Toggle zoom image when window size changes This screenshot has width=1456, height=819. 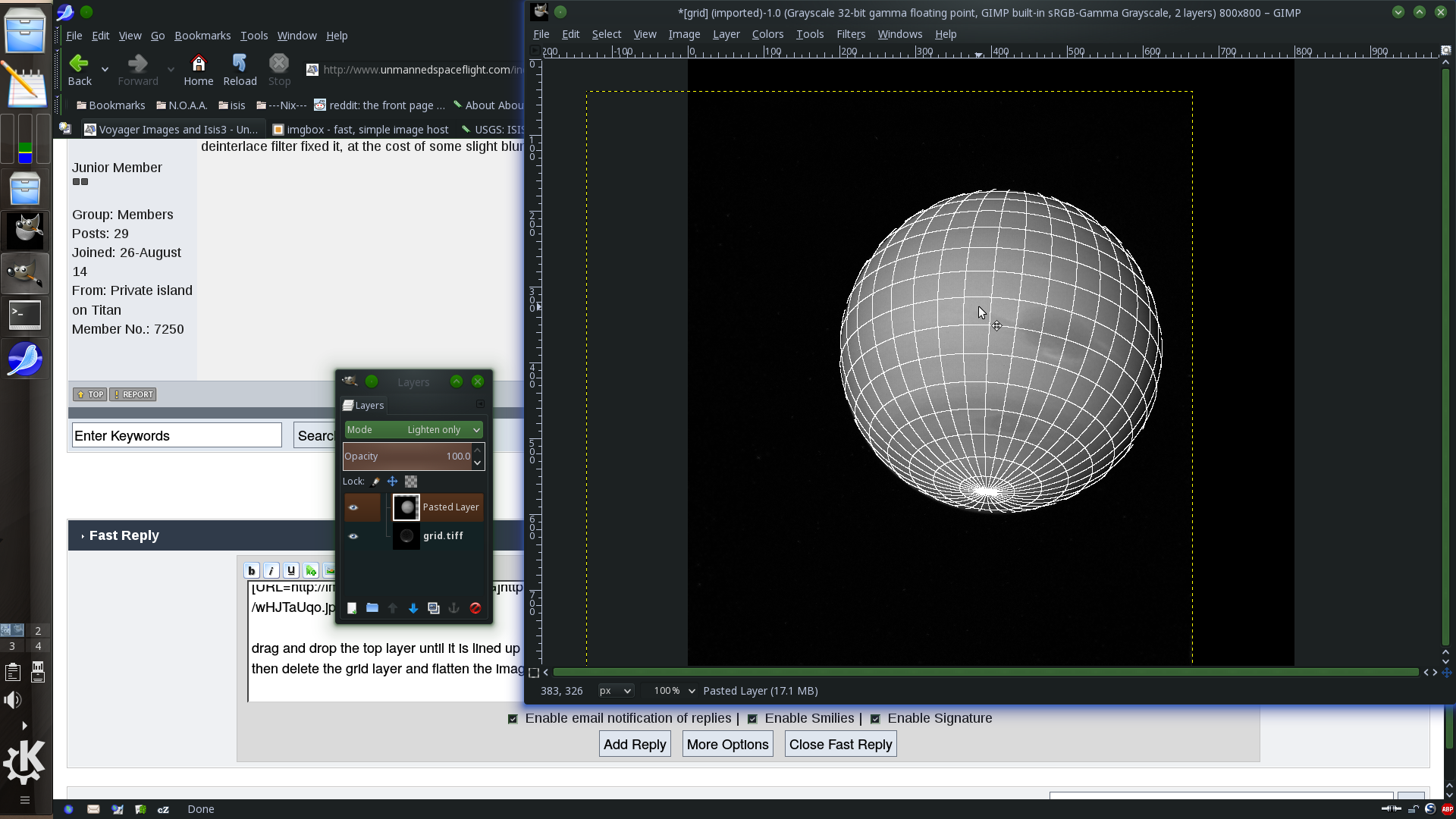point(1446,51)
